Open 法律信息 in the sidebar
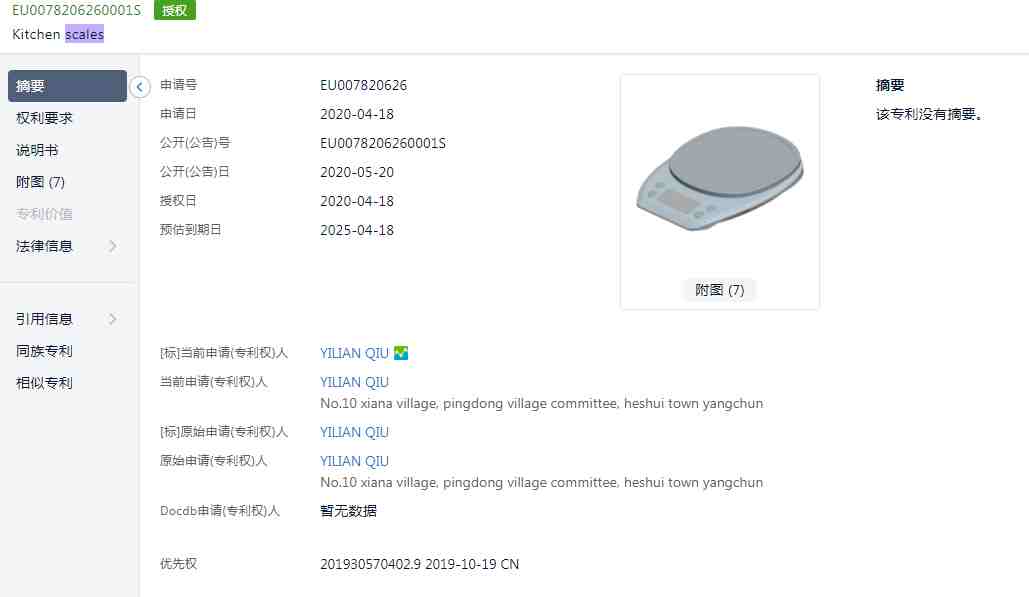Image resolution: width=1029 pixels, height=597 pixels. [x=44, y=246]
